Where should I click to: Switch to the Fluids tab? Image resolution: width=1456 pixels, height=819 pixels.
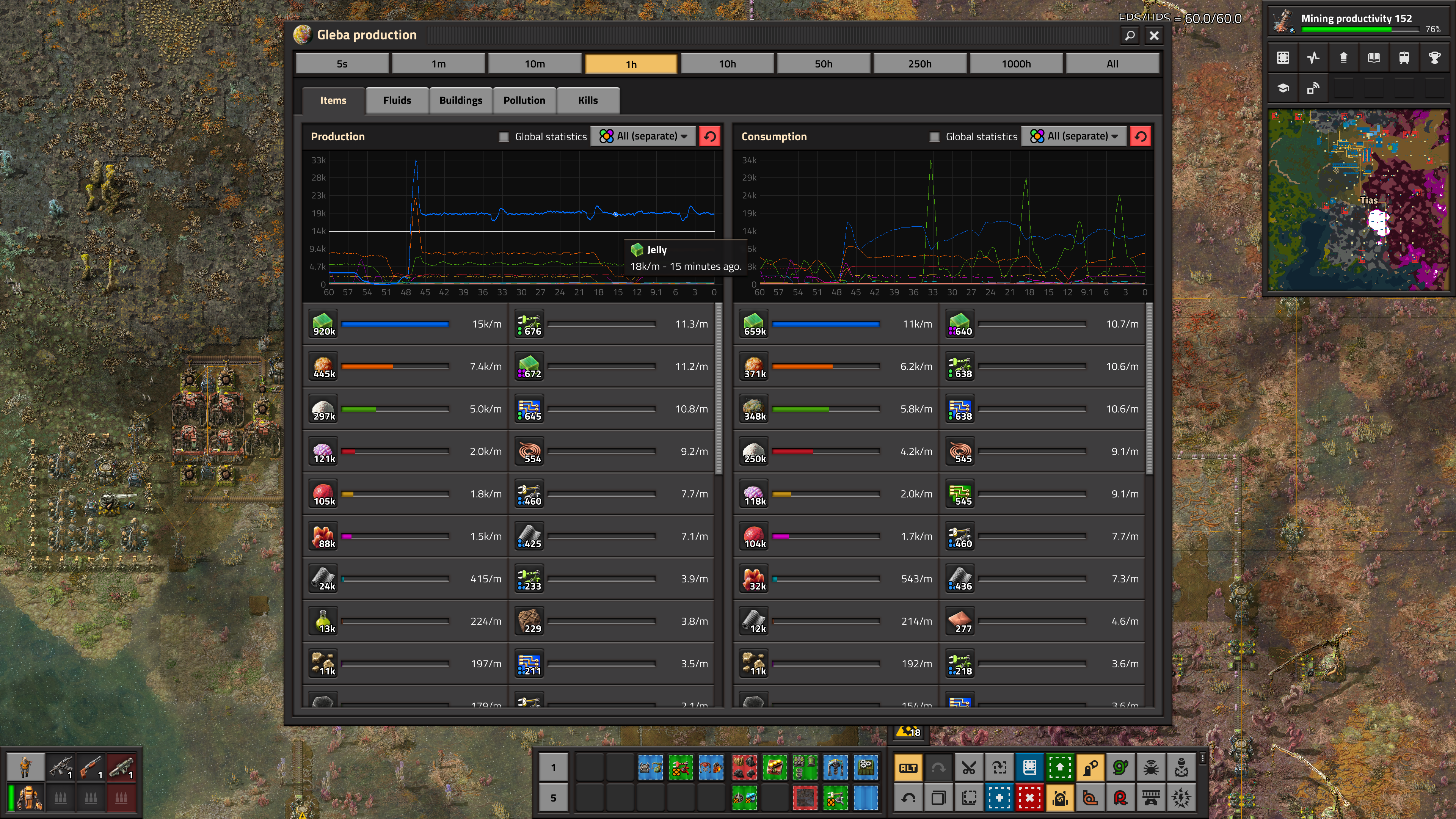397,100
